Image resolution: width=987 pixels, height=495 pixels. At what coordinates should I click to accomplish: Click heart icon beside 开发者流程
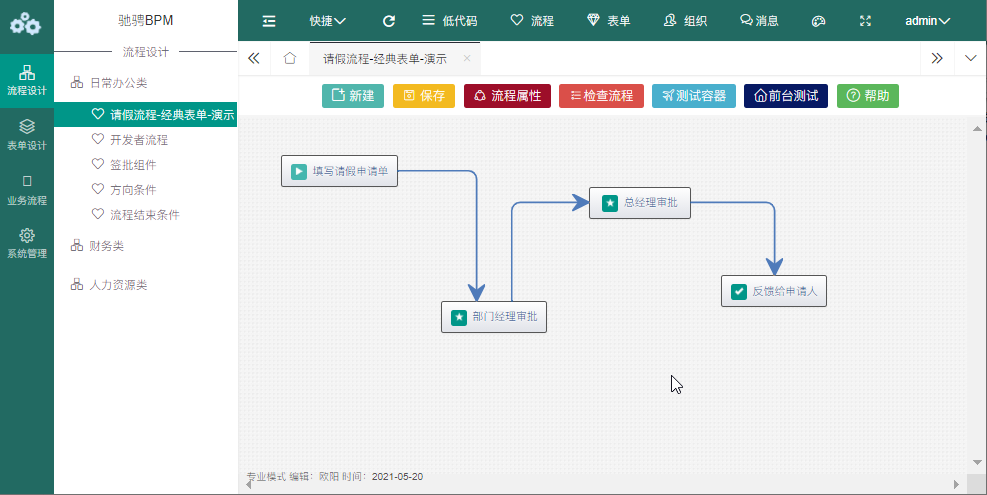click(x=98, y=139)
